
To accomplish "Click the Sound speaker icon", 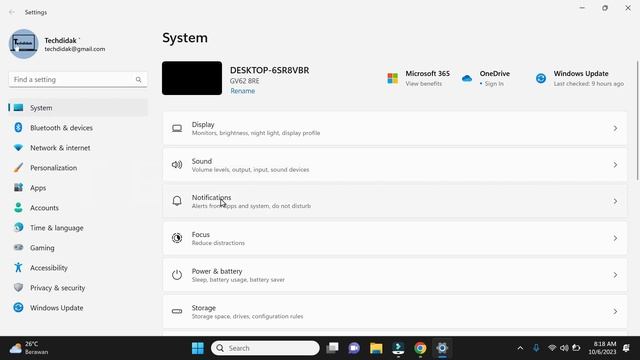I will point(177,165).
